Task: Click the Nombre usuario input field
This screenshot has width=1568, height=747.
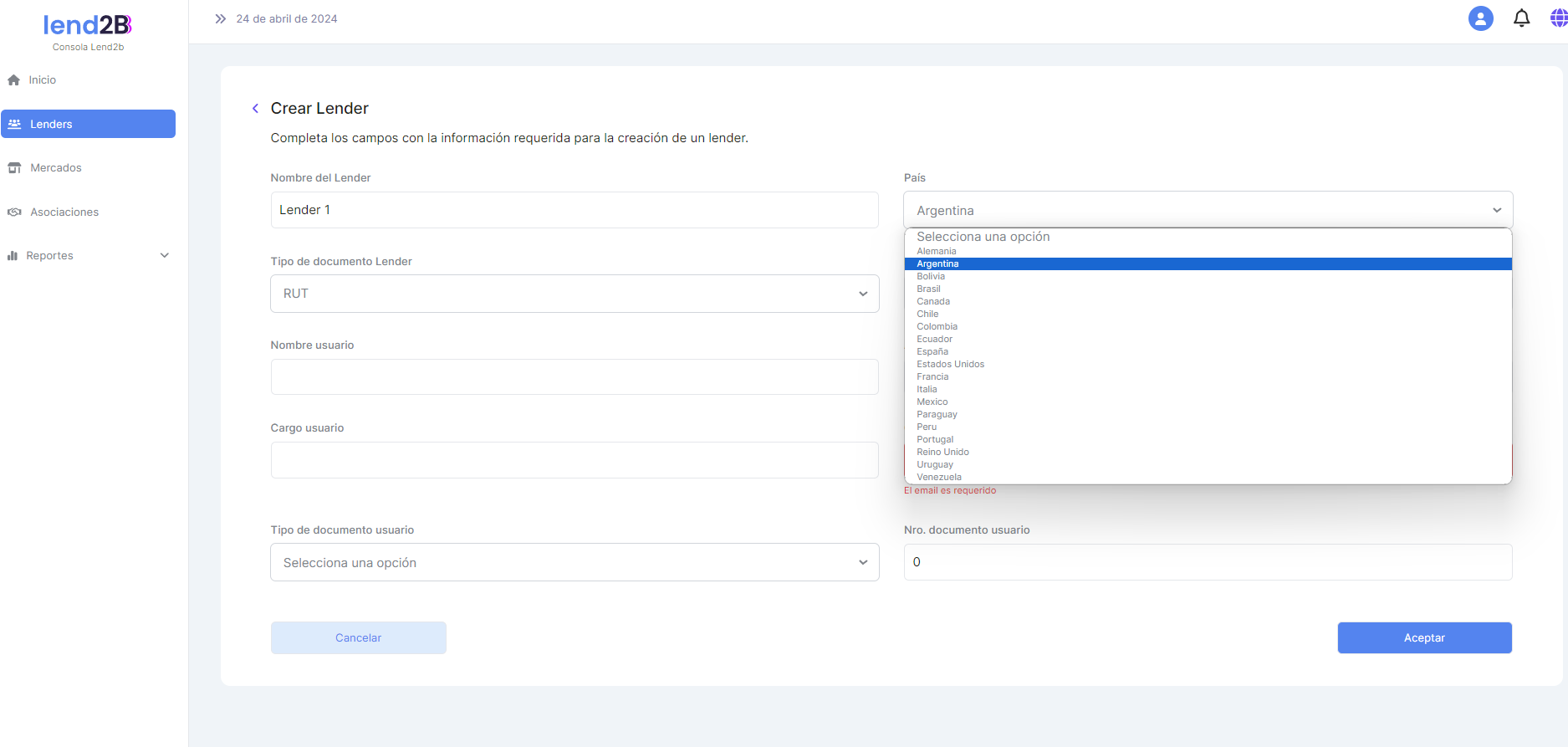Action: 575,377
